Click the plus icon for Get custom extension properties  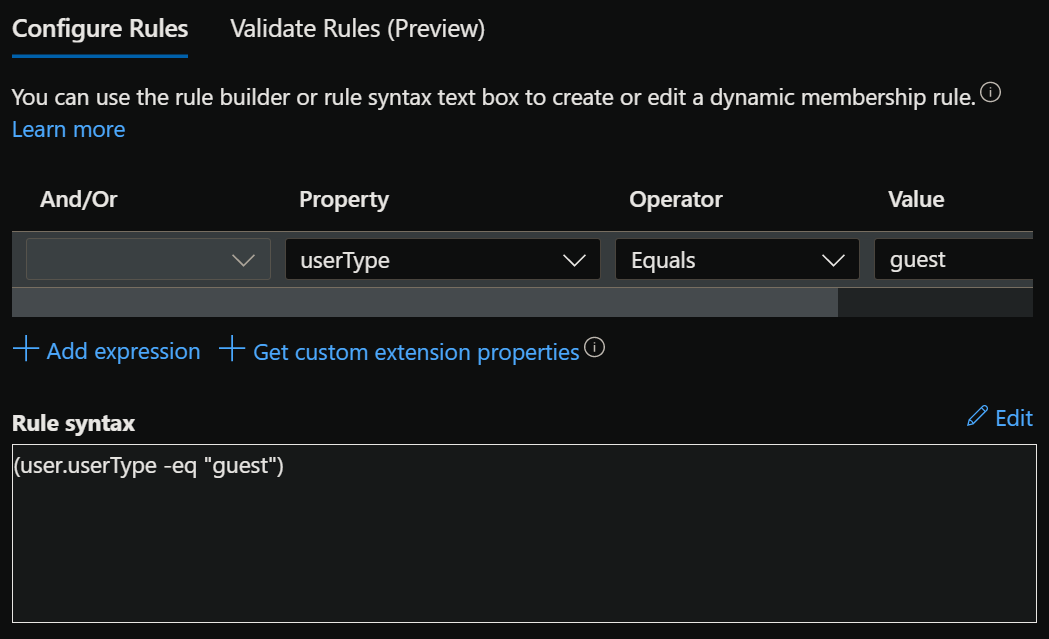tap(232, 350)
